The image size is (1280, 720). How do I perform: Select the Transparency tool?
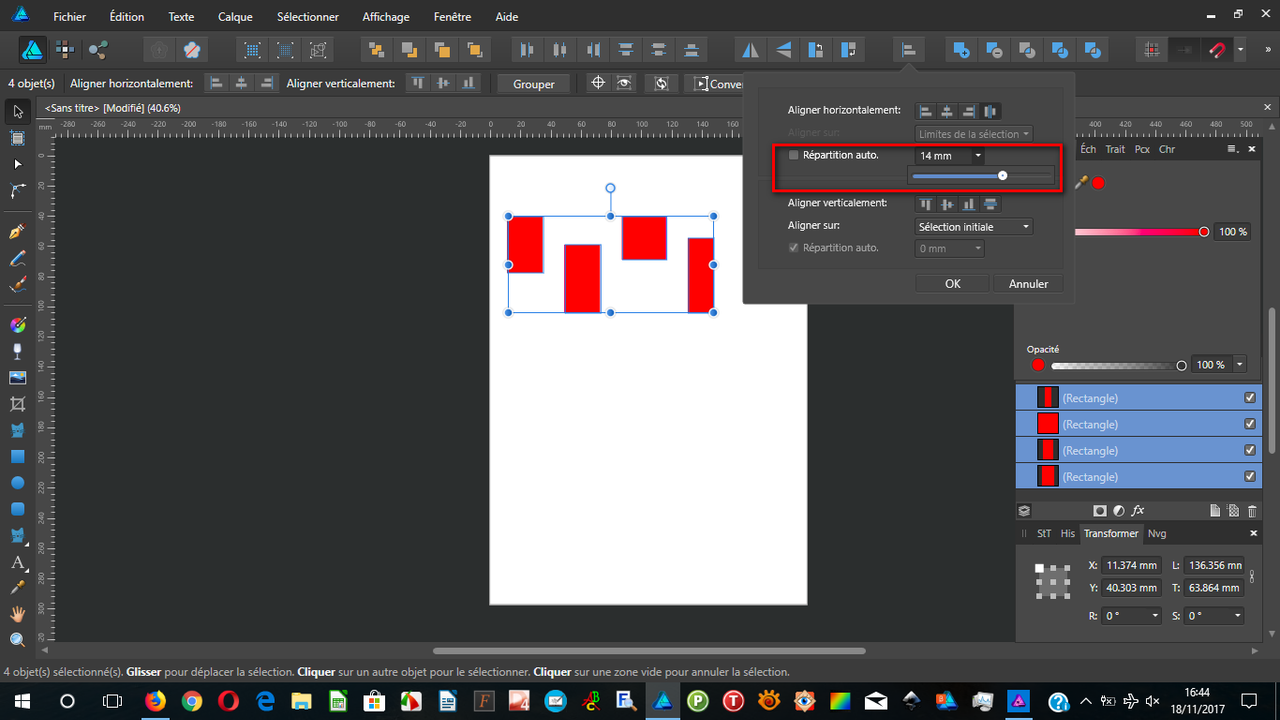tap(17, 351)
